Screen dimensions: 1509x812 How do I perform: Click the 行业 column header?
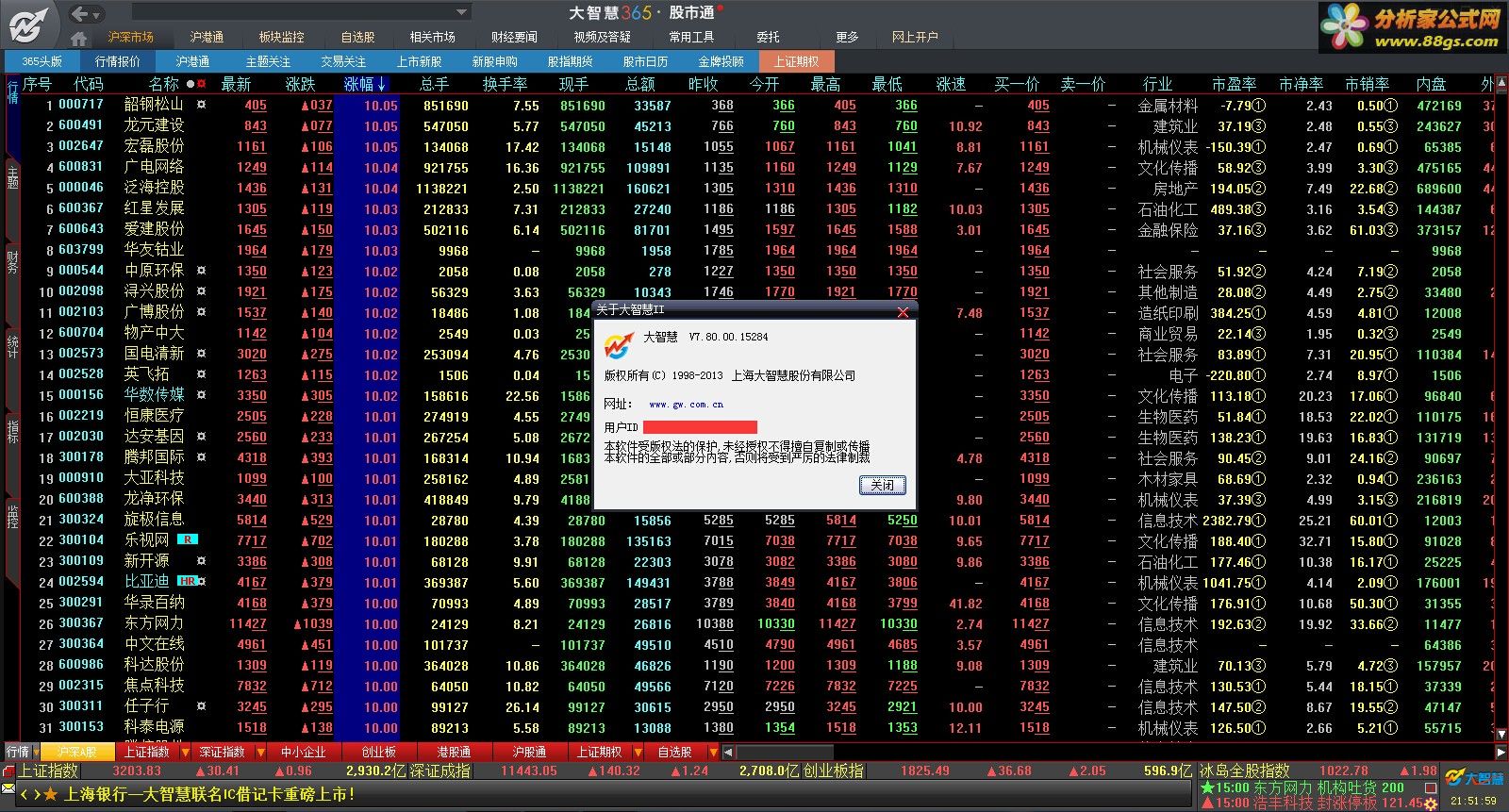[x=1157, y=84]
